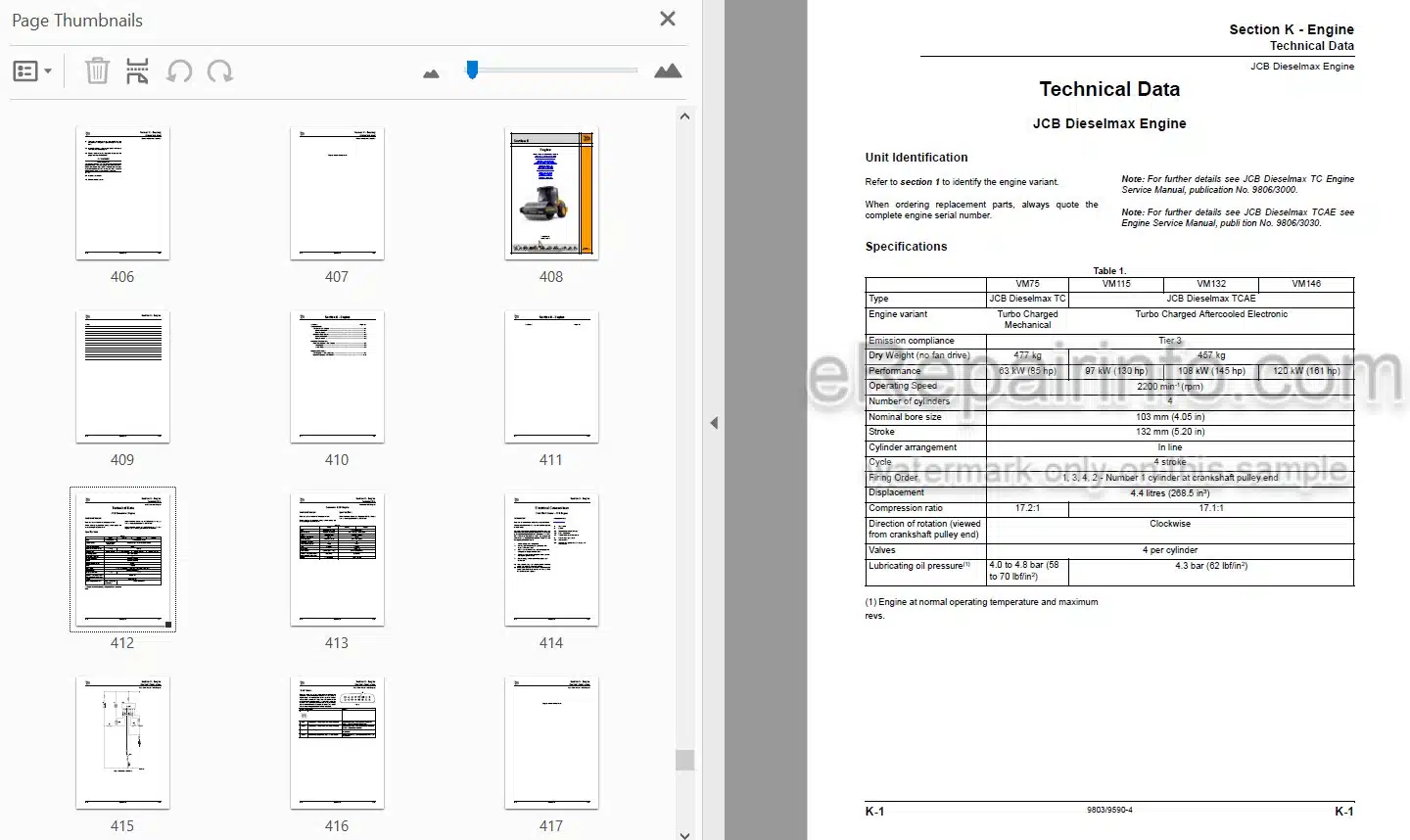This screenshot has height=840, width=1410.
Task: Click the thumbnail panel scroll down arrow
Action: [684, 835]
